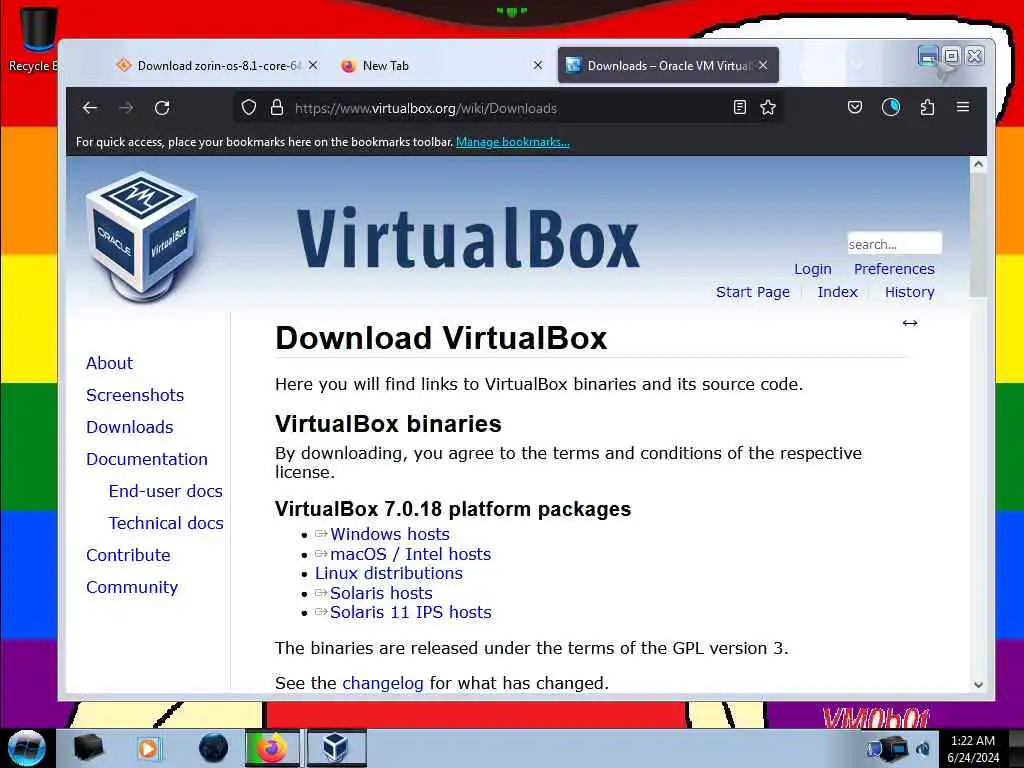Click the Show desktop strip beside the clock
Image resolution: width=1024 pixels, height=768 pixels.
[x=1016, y=748]
